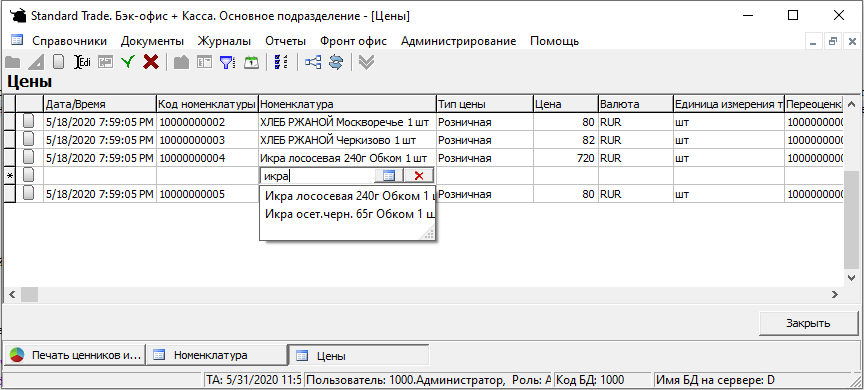The image size is (864, 390).
Task: Choose suggestion Икра осет.черн. 65г Обком
Action: (x=349, y=214)
